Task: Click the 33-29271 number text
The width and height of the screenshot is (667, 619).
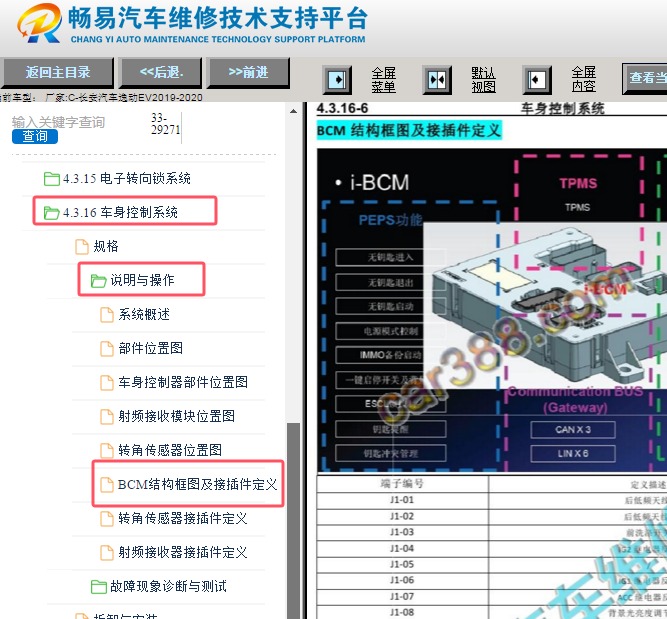Action: 165,124
